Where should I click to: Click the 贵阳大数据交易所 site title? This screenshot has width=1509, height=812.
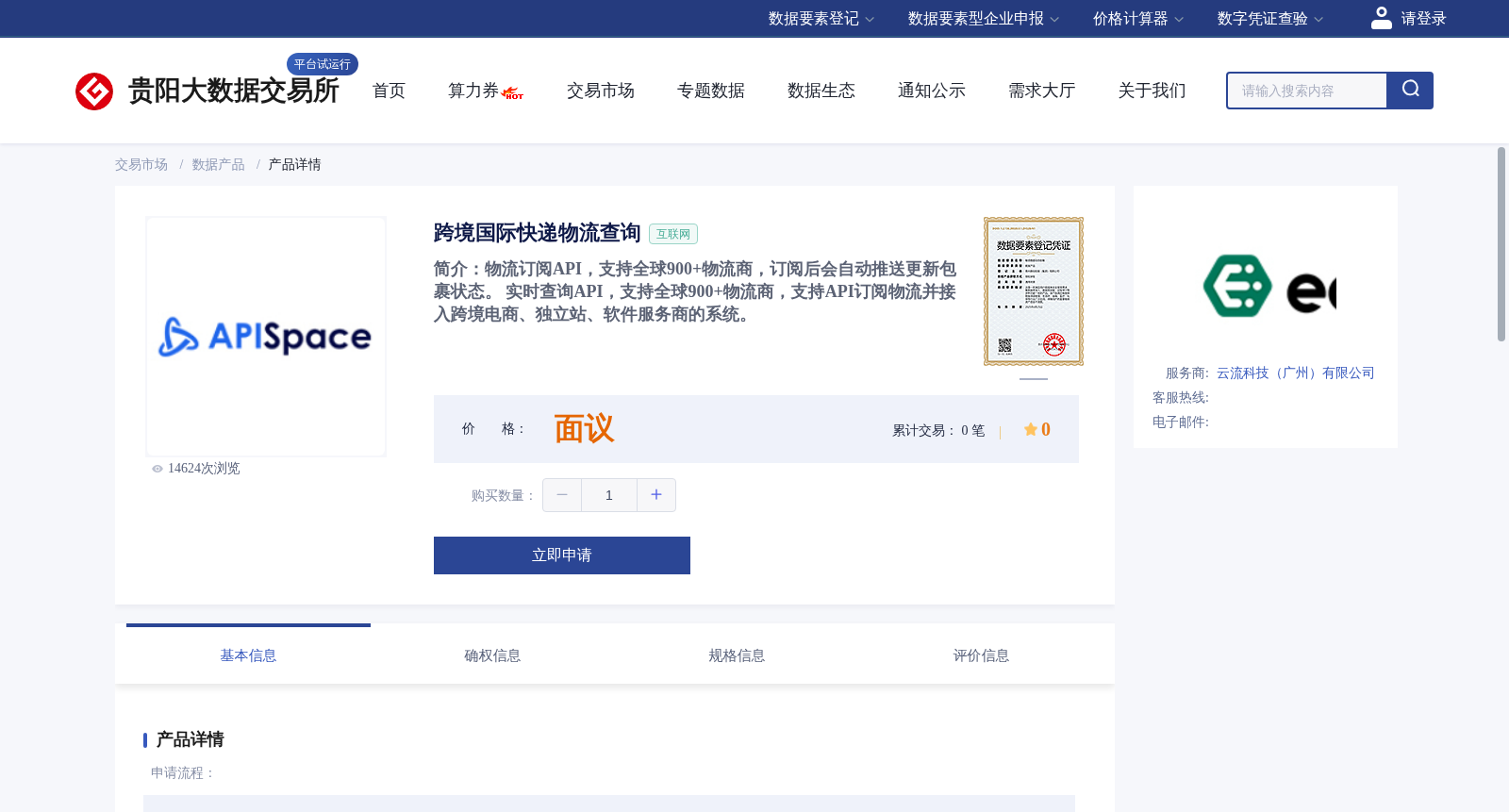pyautogui.click(x=233, y=91)
